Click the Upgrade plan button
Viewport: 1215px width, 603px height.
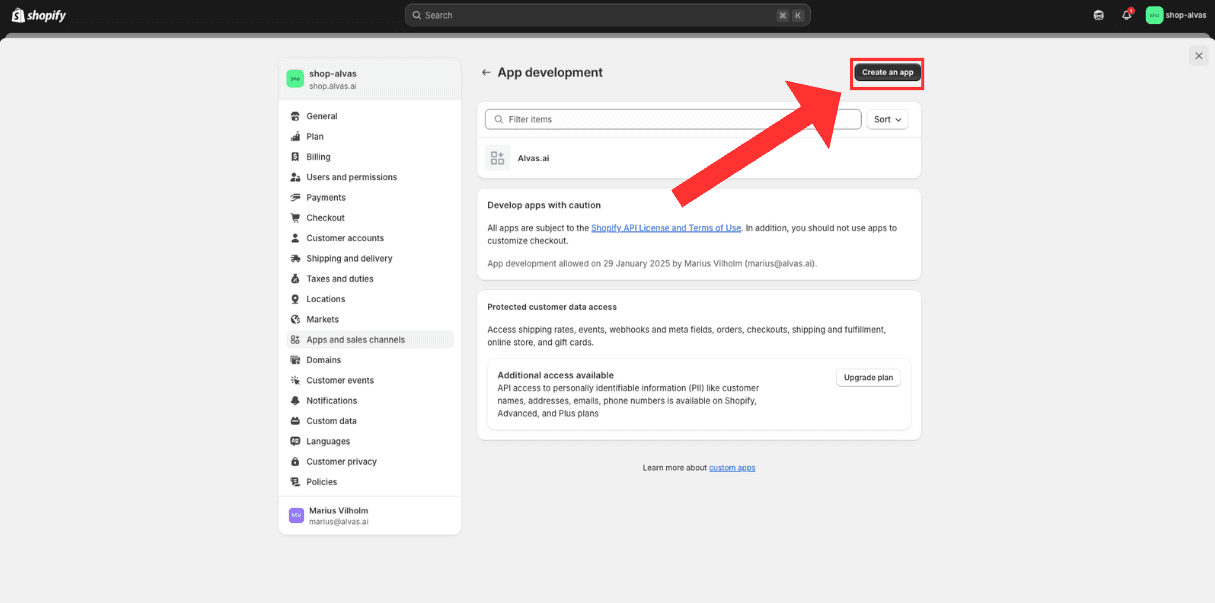point(868,378)
